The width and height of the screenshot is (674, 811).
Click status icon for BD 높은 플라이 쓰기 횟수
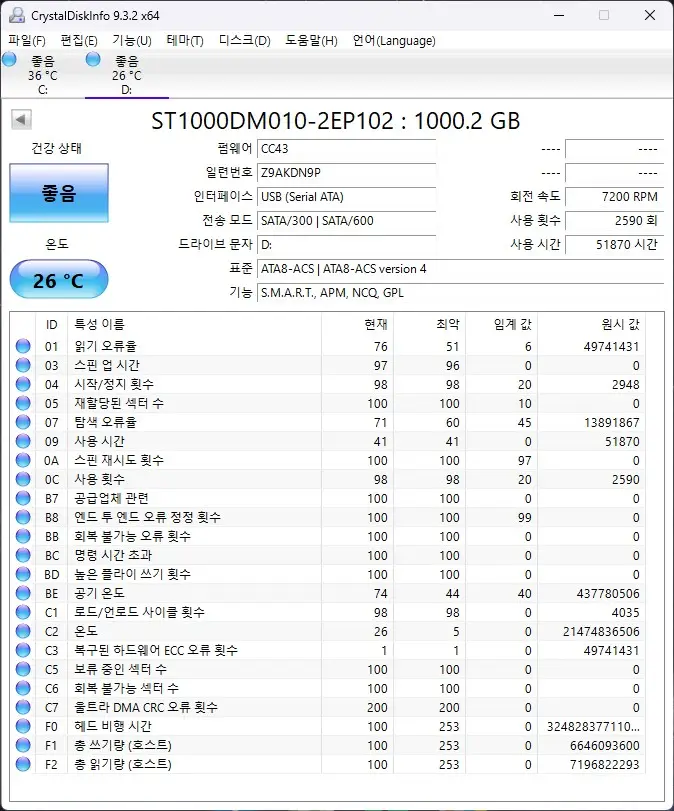click(x=23, y=574)
